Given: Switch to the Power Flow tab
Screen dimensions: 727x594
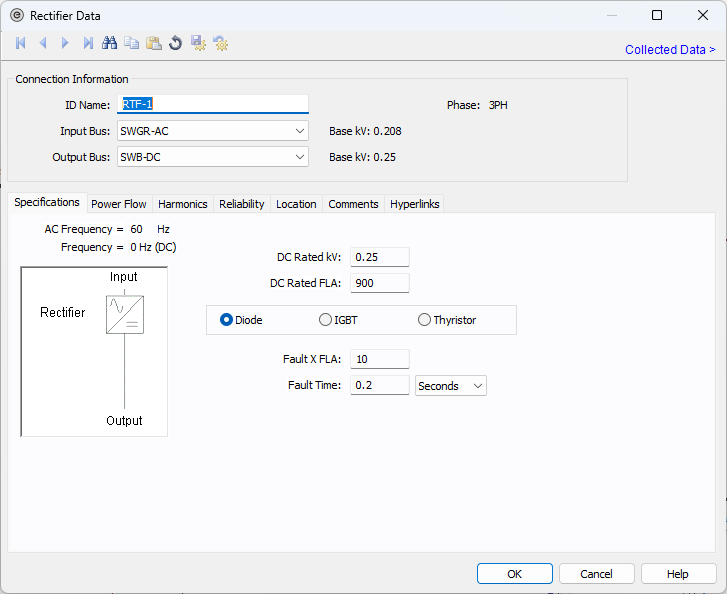Looking at the screenshot, I should (x=119, y=204).
